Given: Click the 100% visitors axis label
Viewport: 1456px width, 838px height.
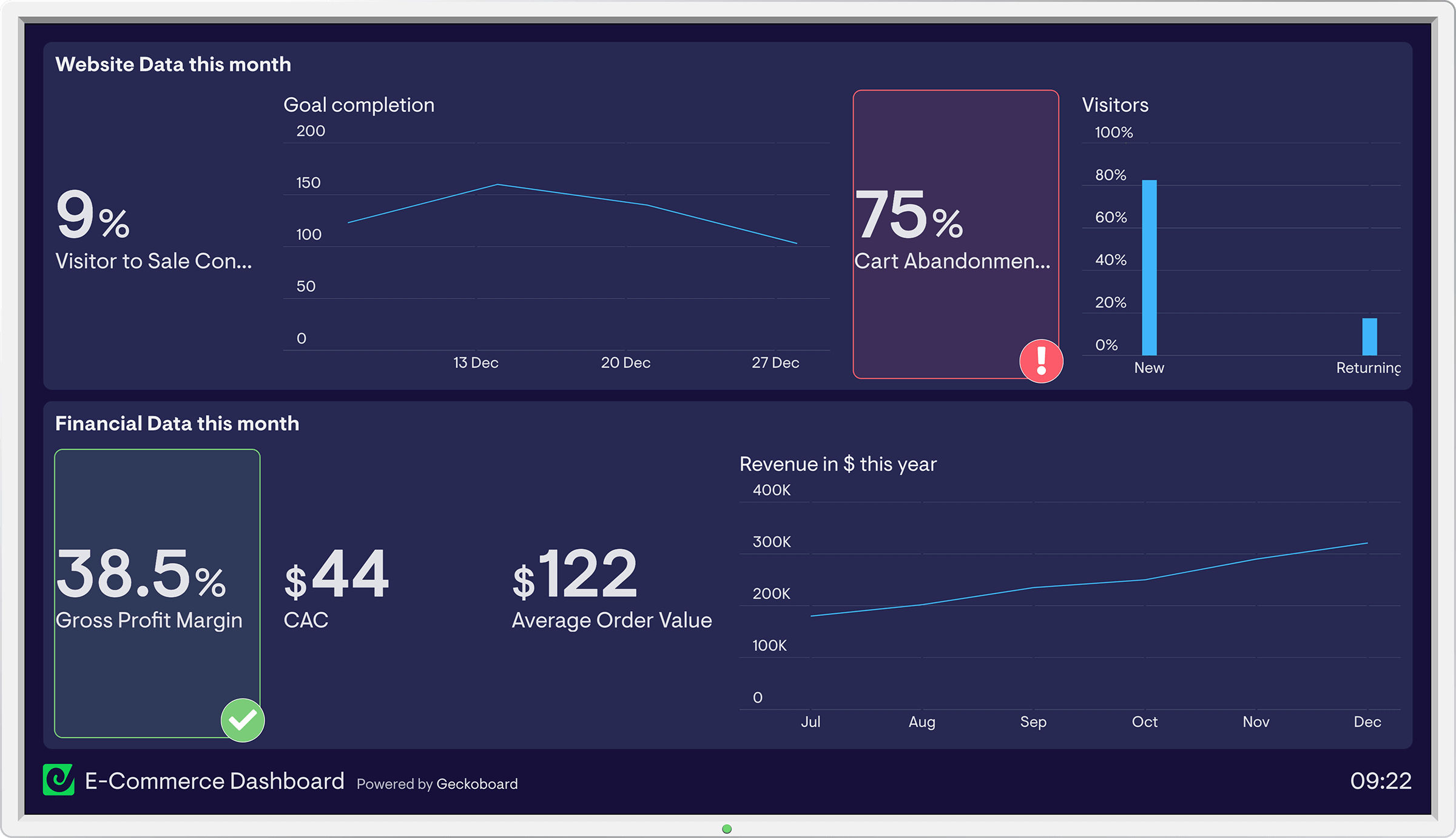Looking at the screenshot, I should coord(1114,132).
